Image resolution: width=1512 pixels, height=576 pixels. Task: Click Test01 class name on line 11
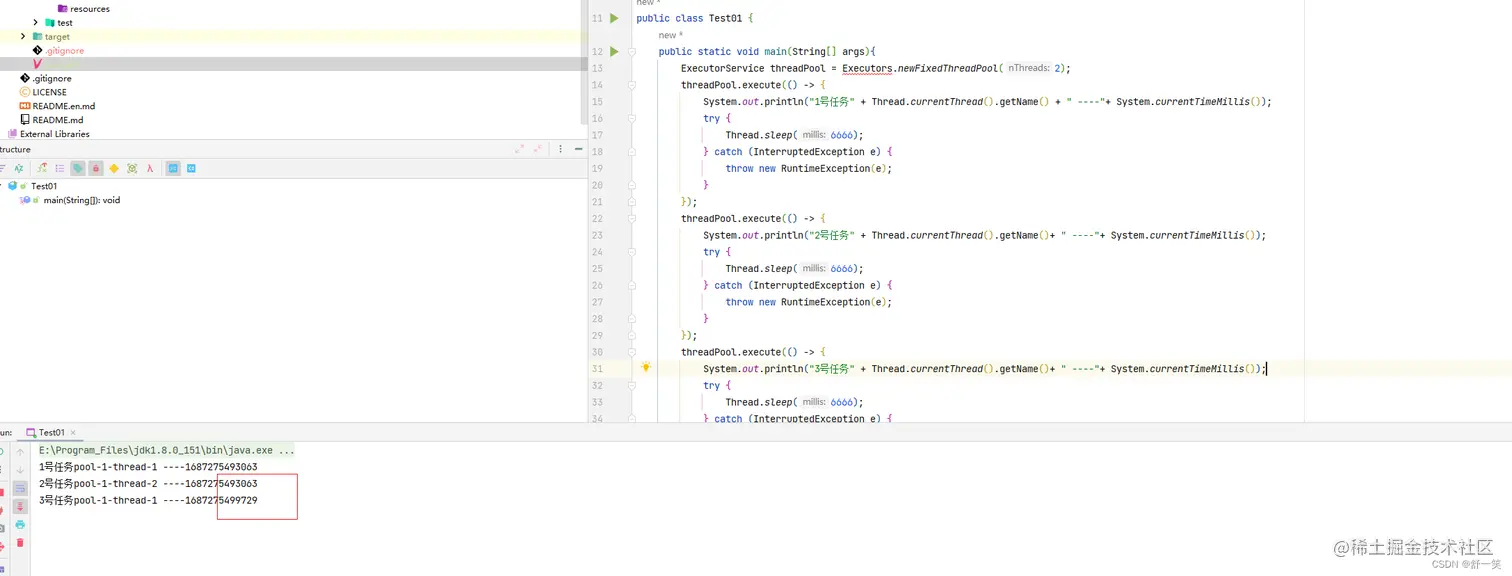tap(723, 18)
